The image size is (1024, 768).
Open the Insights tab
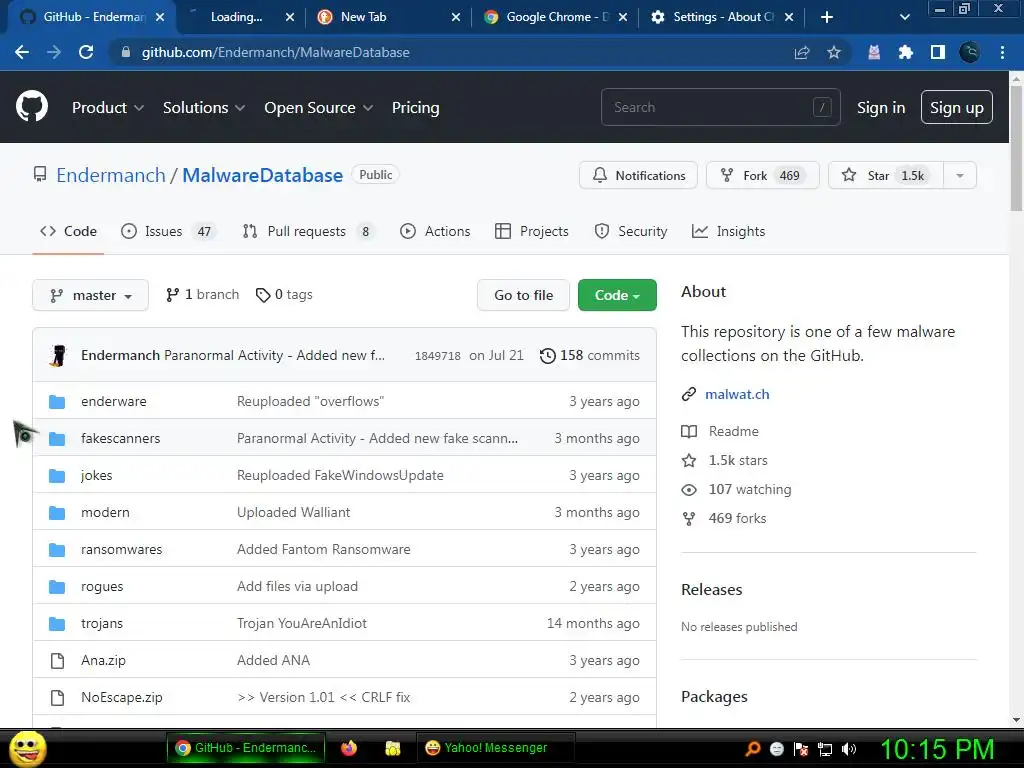(x=728, y=231)
